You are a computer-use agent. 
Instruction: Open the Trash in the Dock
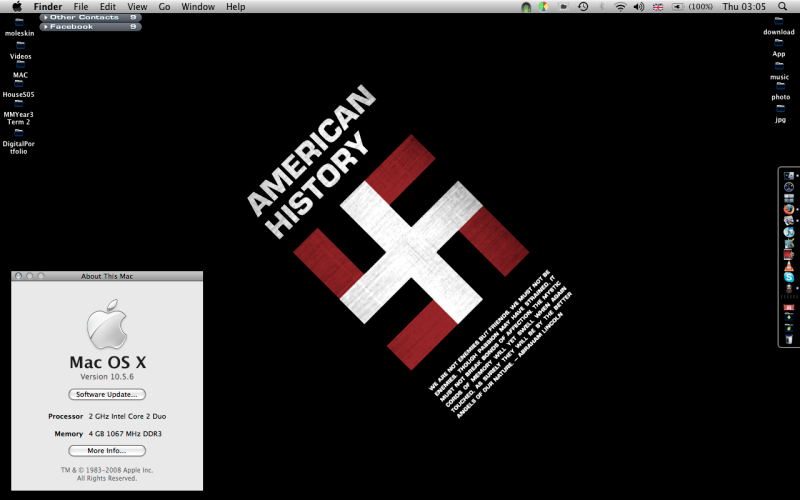pyautogui.click(x=789, y=338)
